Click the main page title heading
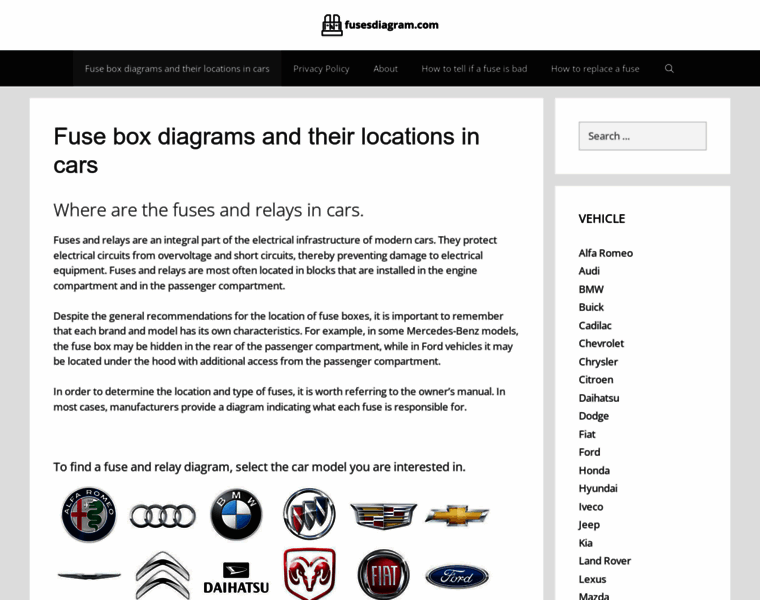This screenshot has width=760, height=600. coord(266,151)
